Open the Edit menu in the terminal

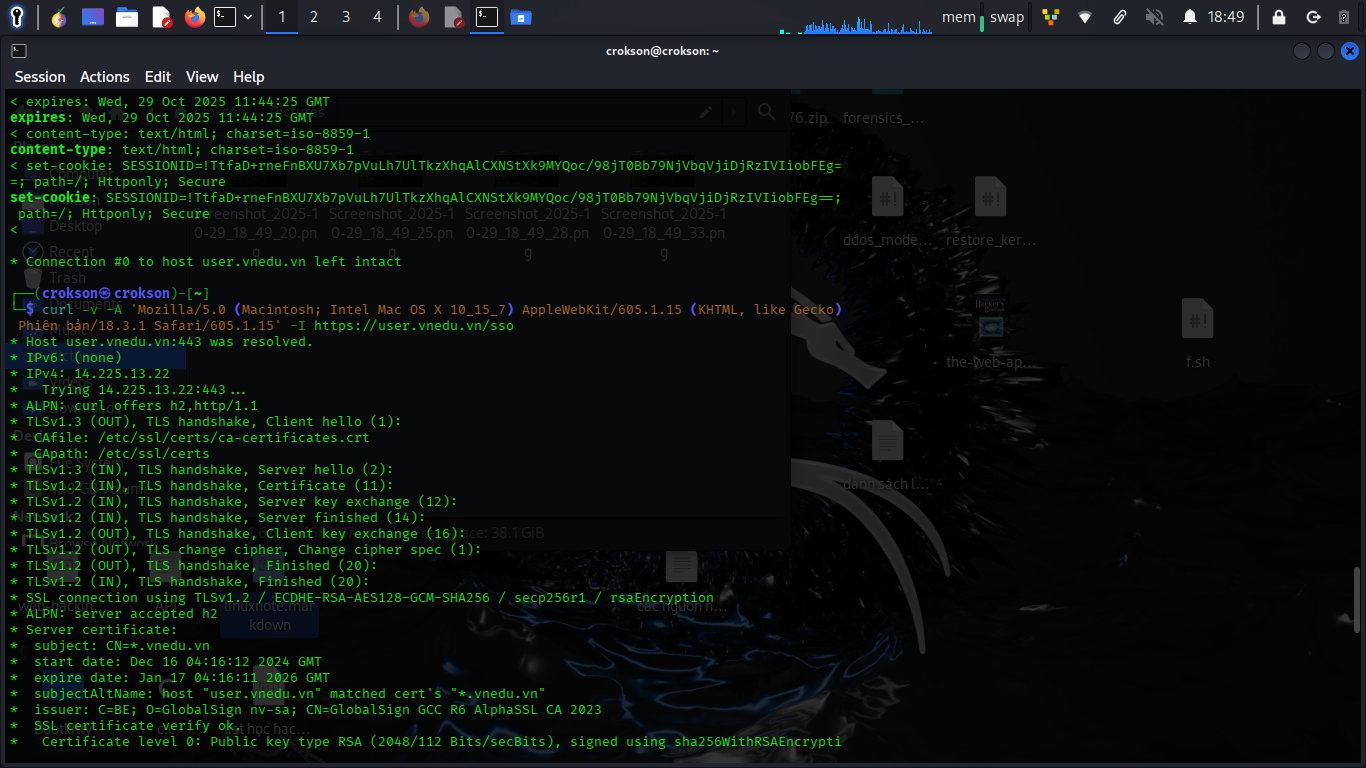point(157,77)
